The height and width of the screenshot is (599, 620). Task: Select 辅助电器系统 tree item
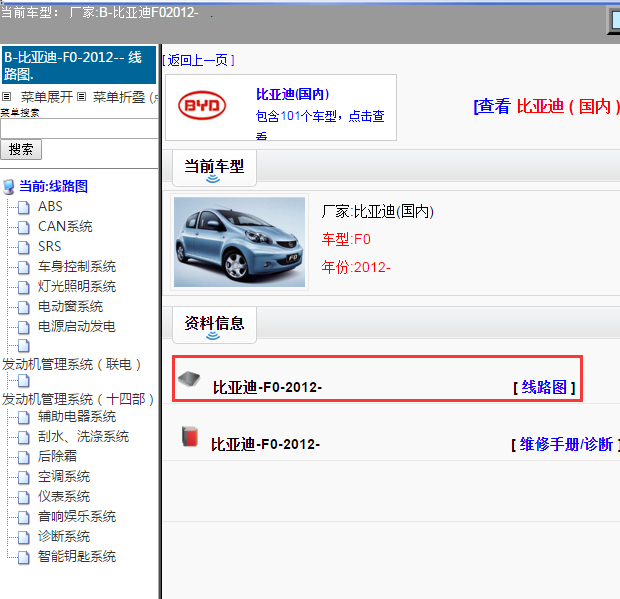(x=77, y=416)
